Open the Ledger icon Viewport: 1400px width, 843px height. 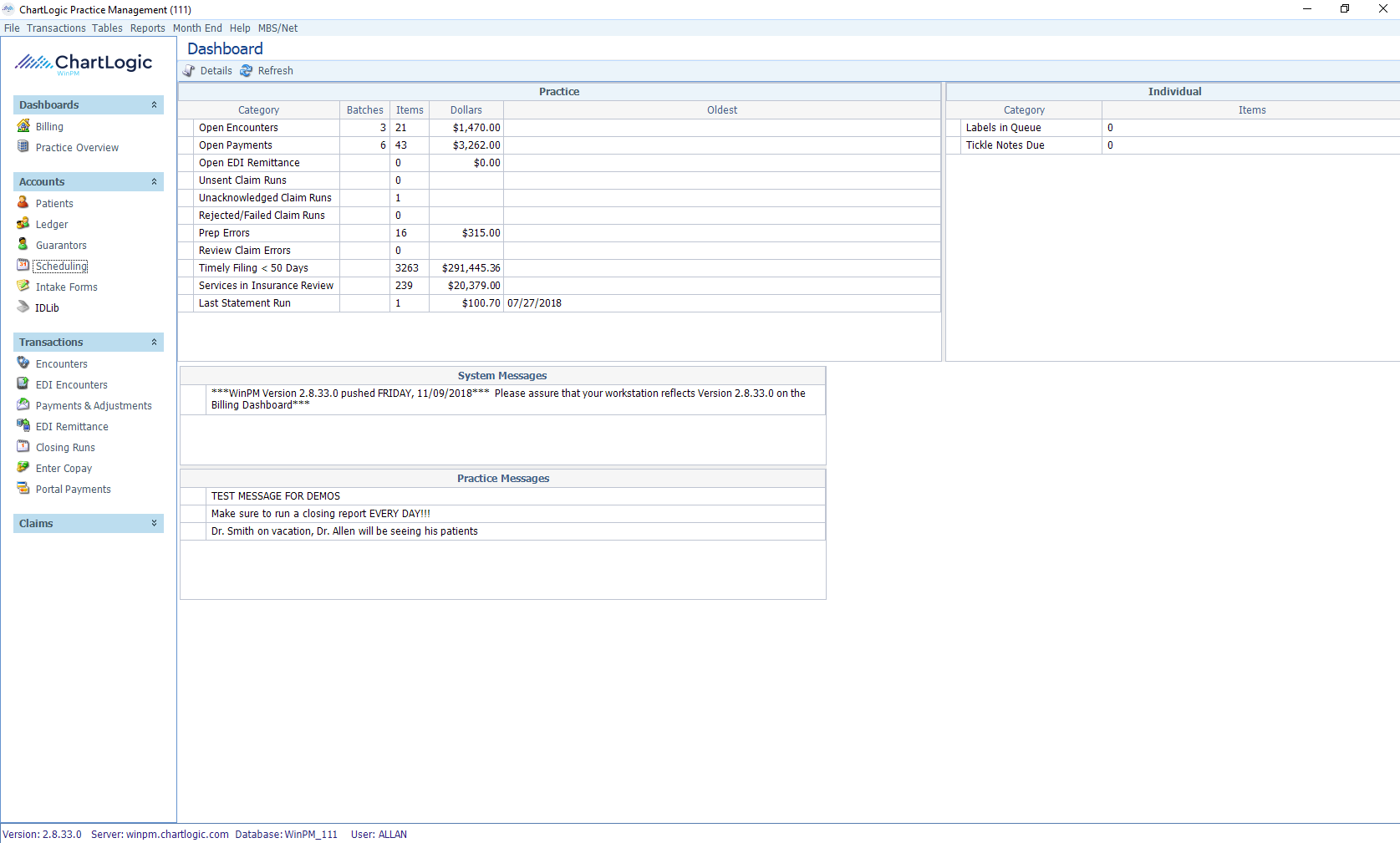(52, 224)
